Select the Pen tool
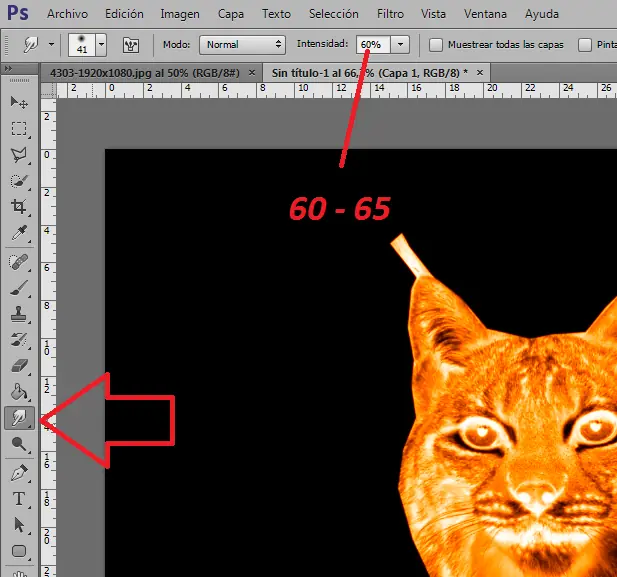Screen dimensions: 617x577 click(18, 473)
